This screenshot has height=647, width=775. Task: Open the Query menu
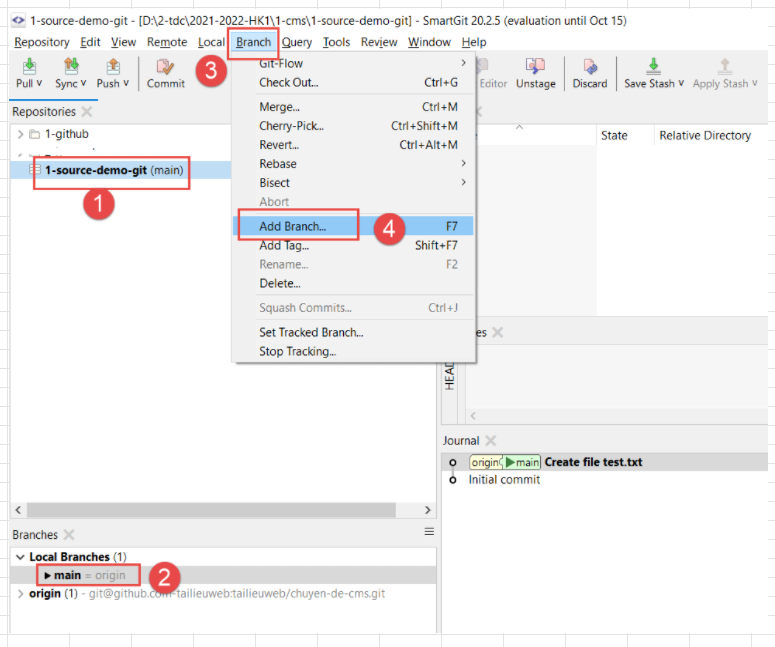click(297, 43)
